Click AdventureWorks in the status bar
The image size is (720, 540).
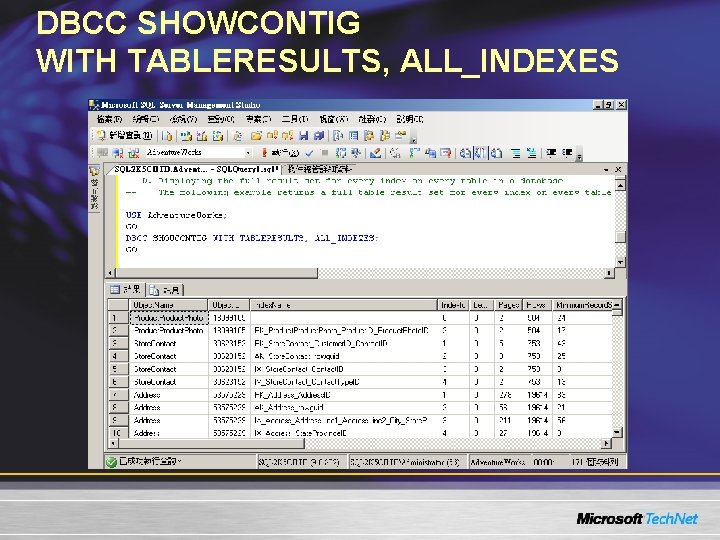[x=498, y=462]
